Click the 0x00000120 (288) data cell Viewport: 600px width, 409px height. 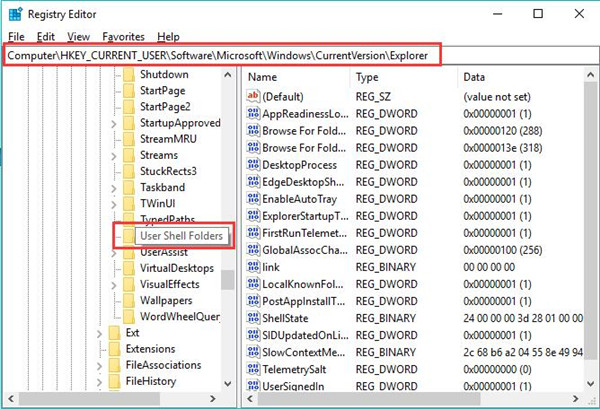point(502,130)
